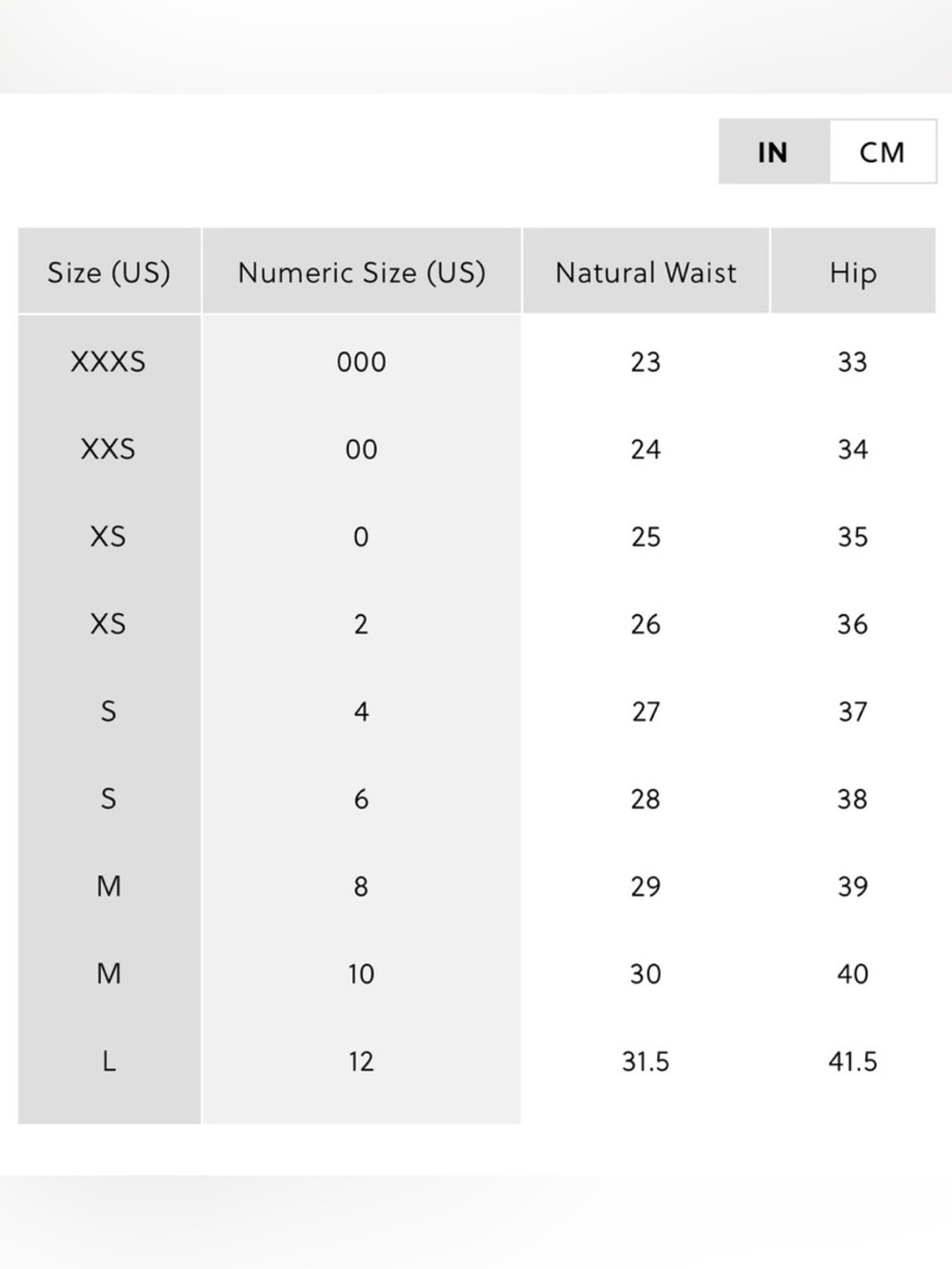Click the hip value 40
Viewport: 952px width, 1269px height.
point(853,974)
